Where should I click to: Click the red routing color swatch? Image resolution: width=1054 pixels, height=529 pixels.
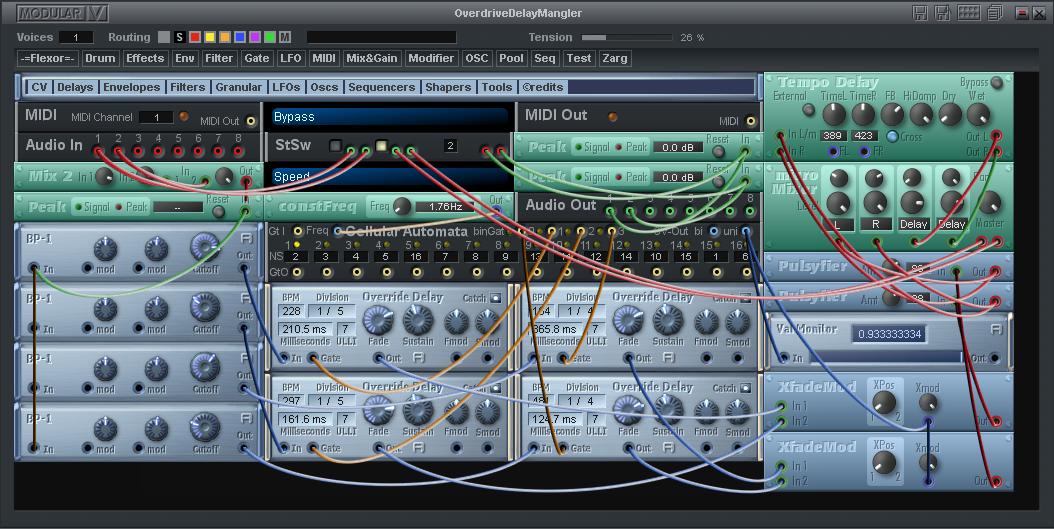(195, 37)
